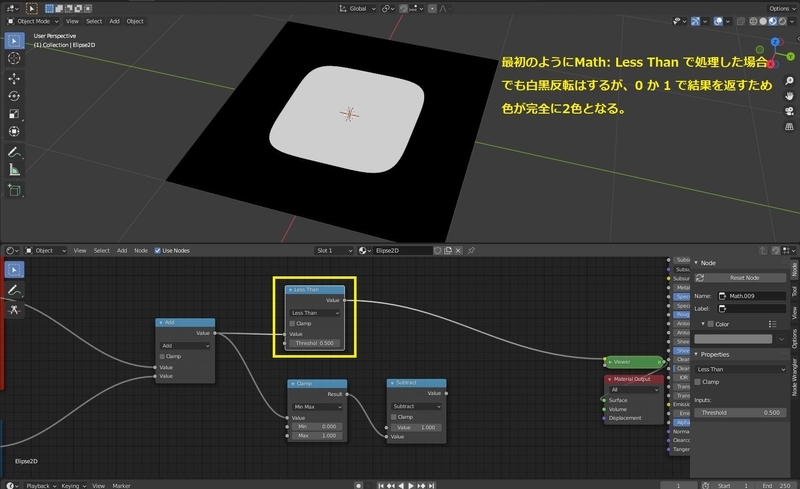Toggle Clamp checkbox in Less Than node
The image size is (800, 489).
pos(292,324)
